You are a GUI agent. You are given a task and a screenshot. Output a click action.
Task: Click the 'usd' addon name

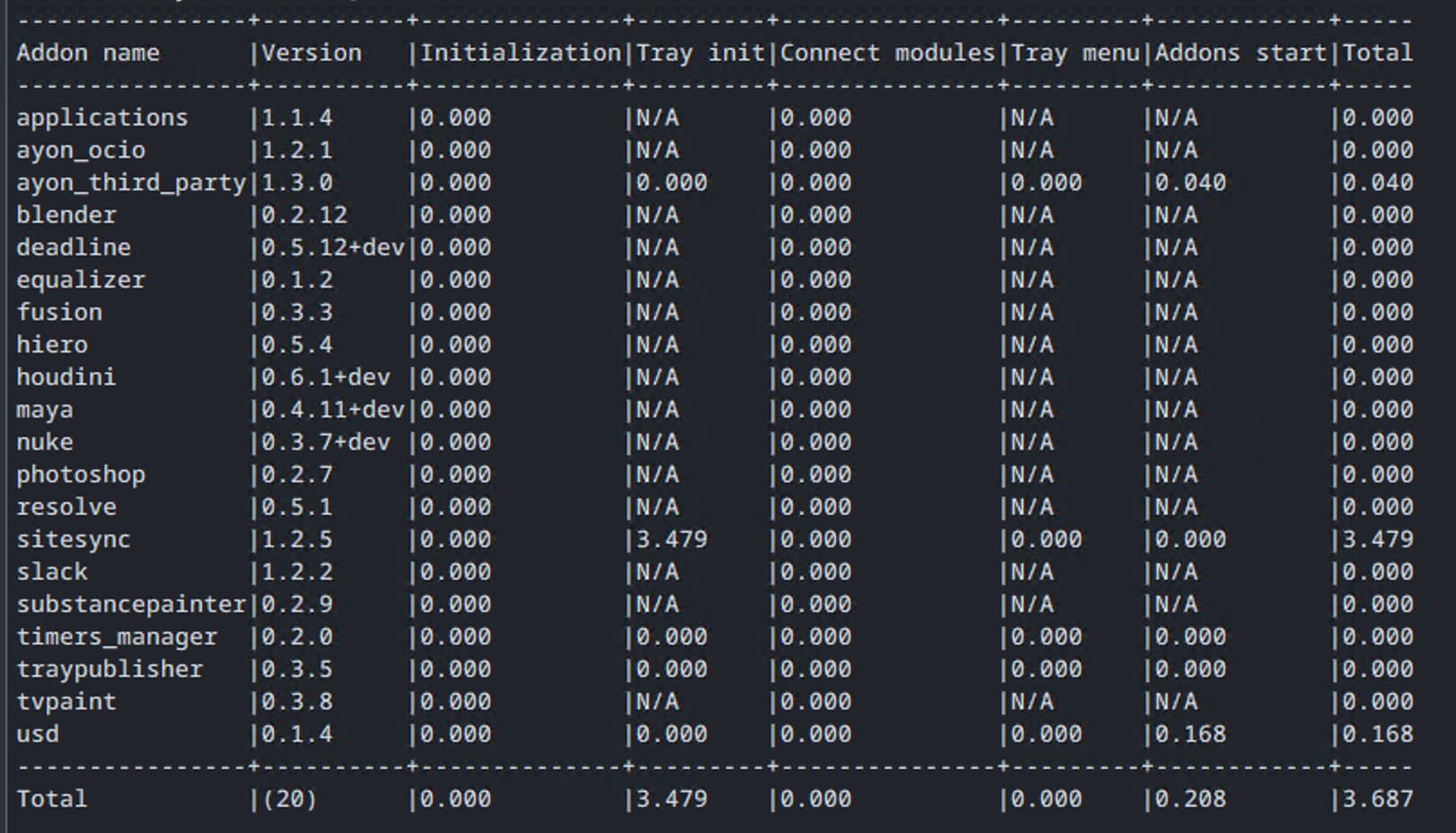click(x=38, y=735)
